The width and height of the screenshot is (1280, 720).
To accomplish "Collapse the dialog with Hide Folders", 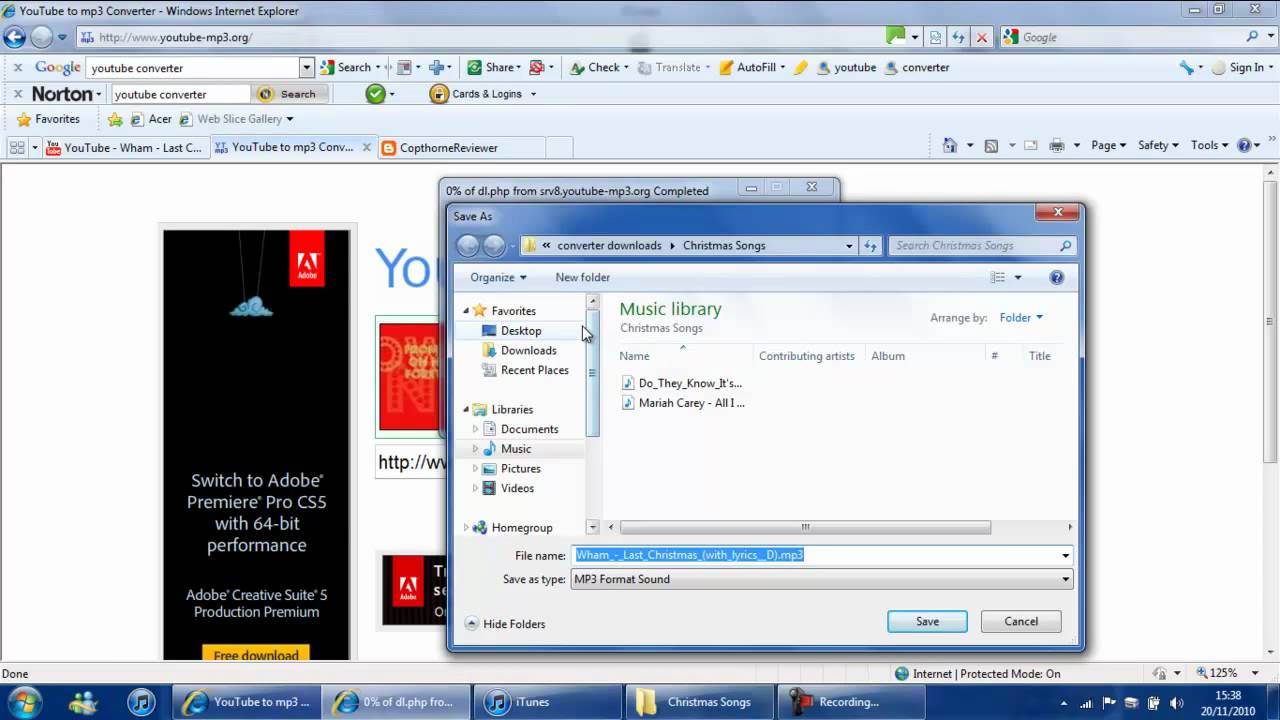I will [x=505, y=624].
